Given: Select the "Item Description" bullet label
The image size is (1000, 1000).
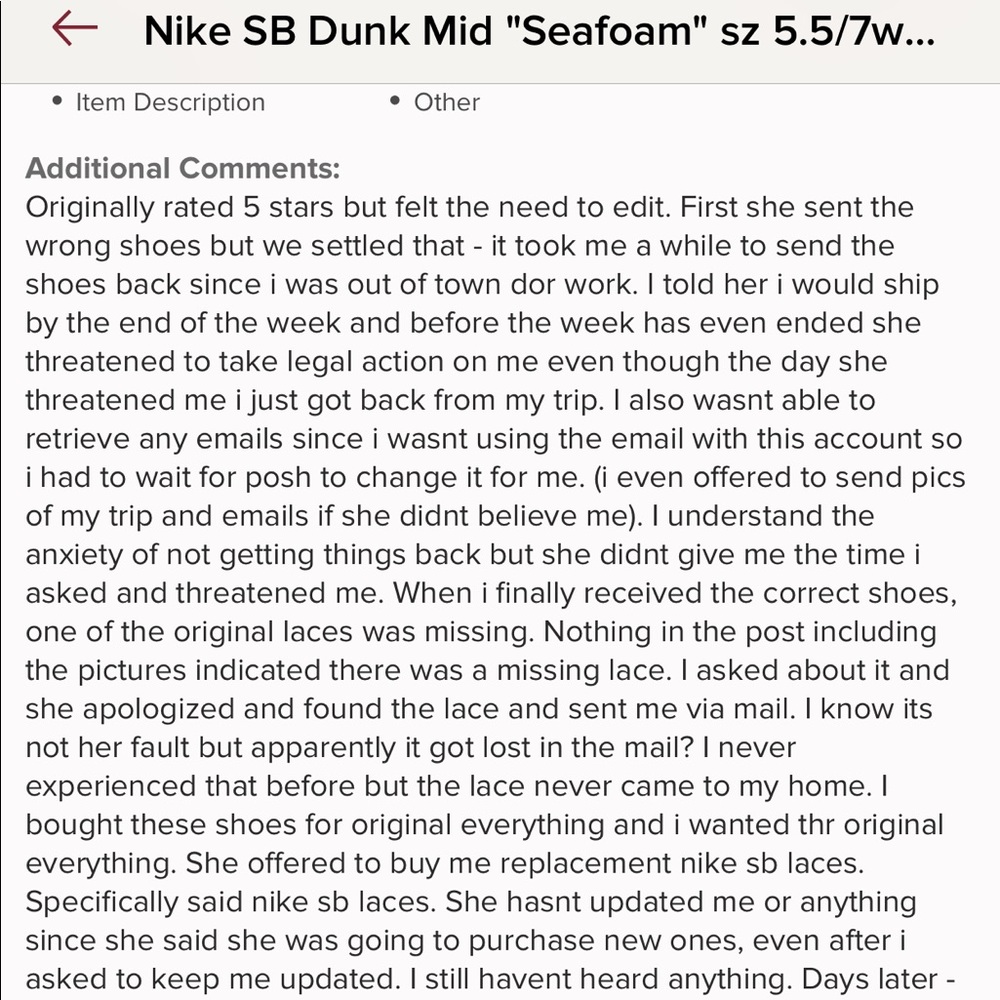Looking at the screenshot, I should coord(170,102).
